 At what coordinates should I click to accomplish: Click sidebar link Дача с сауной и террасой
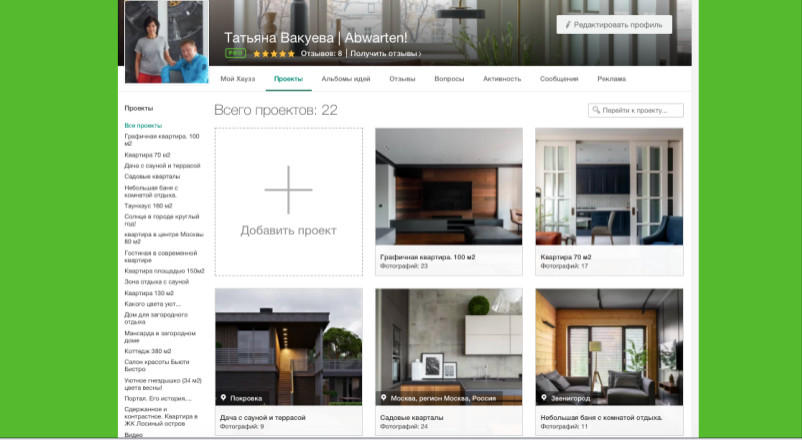[x=162, y=166]
